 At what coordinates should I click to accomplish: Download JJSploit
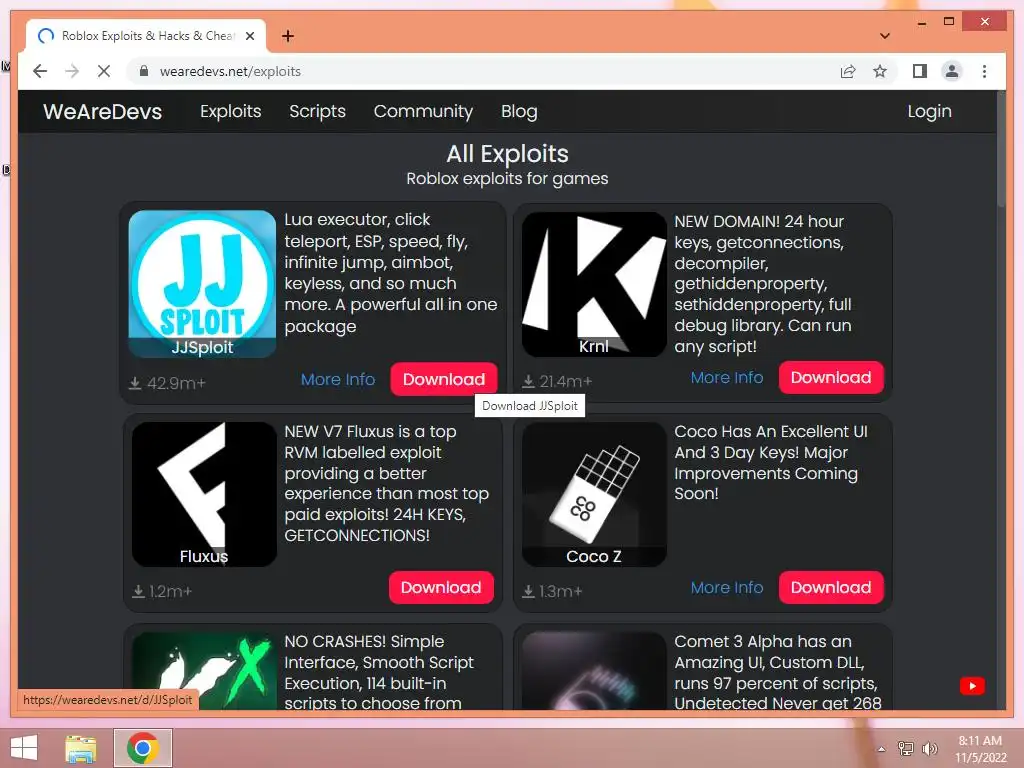click(x=443, y=379)
